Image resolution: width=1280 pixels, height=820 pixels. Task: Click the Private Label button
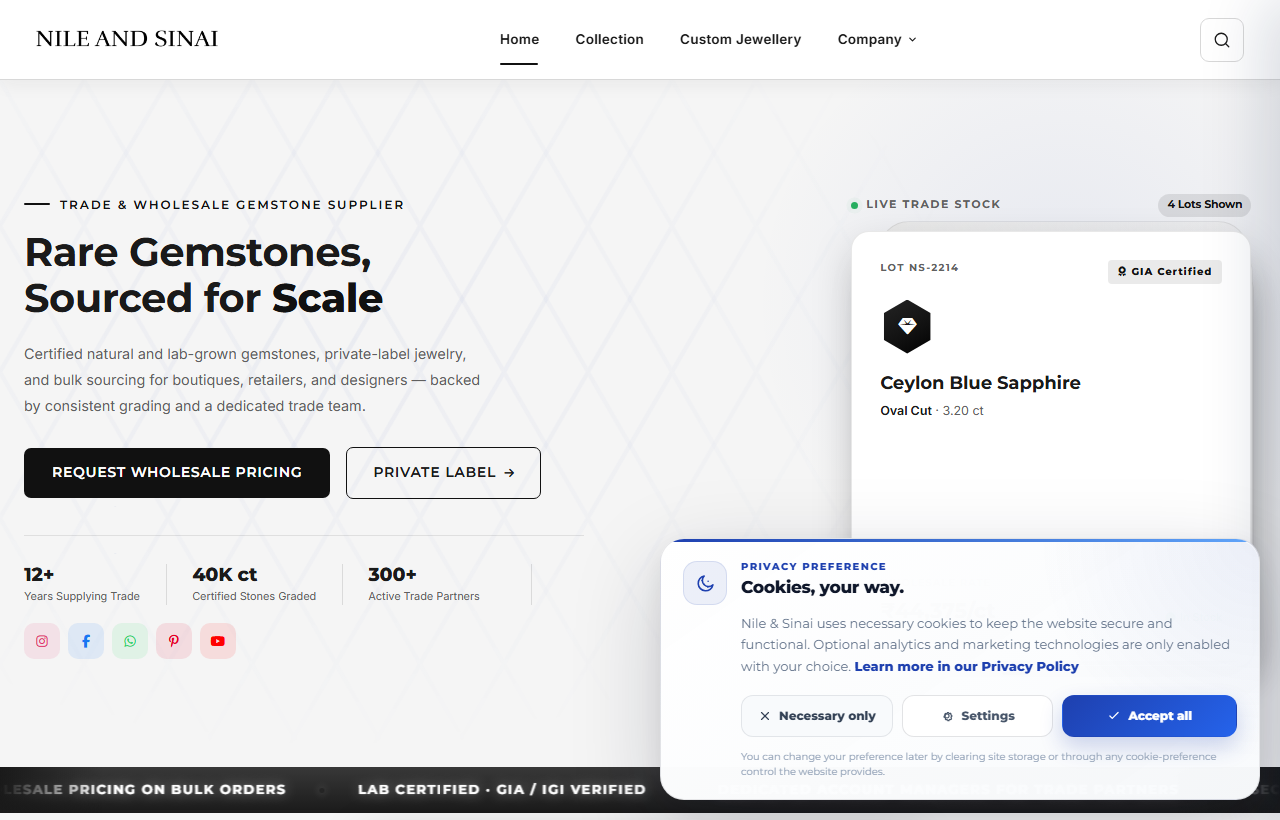pyautogui.click(x=443, y=472)
